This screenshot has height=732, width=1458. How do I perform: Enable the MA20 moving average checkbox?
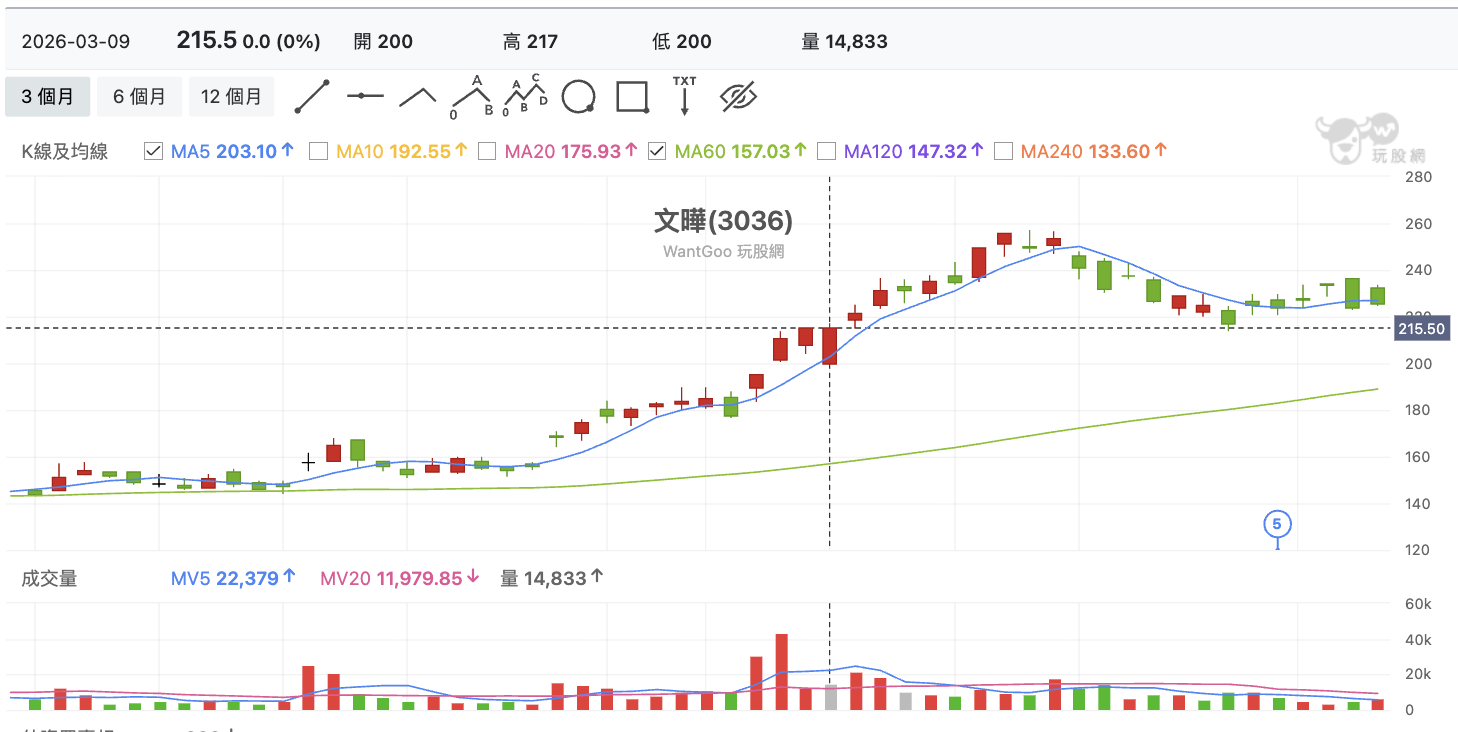[487, 152]
